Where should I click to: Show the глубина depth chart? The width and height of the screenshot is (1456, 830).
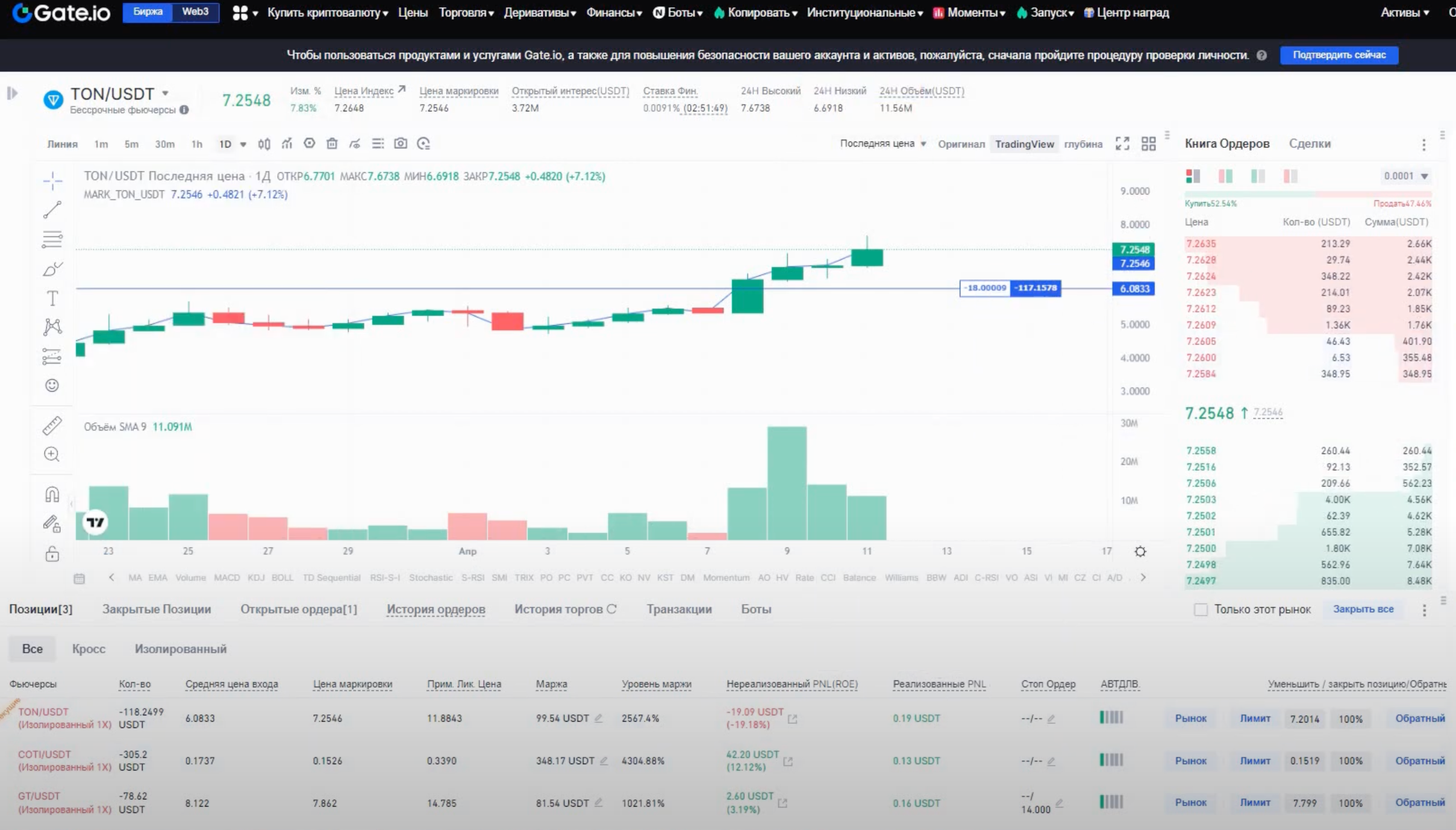click(1083, 144)
